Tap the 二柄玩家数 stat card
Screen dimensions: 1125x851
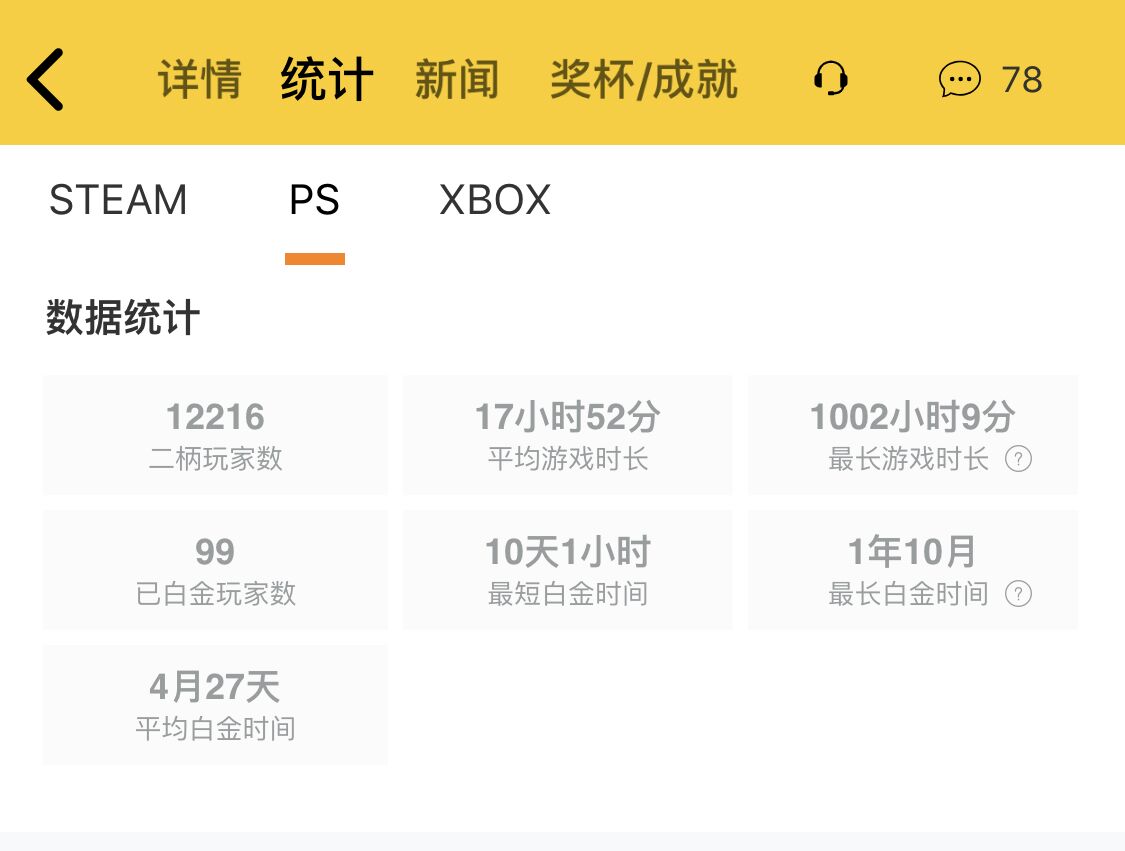tap(215, 435)
